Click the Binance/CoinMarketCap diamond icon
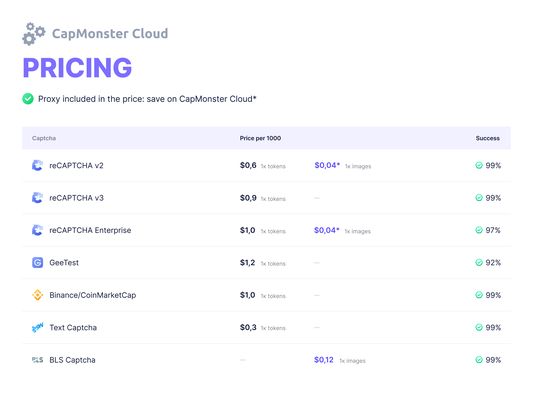Viewport: 533px width, 400px height. pos(37,295)
